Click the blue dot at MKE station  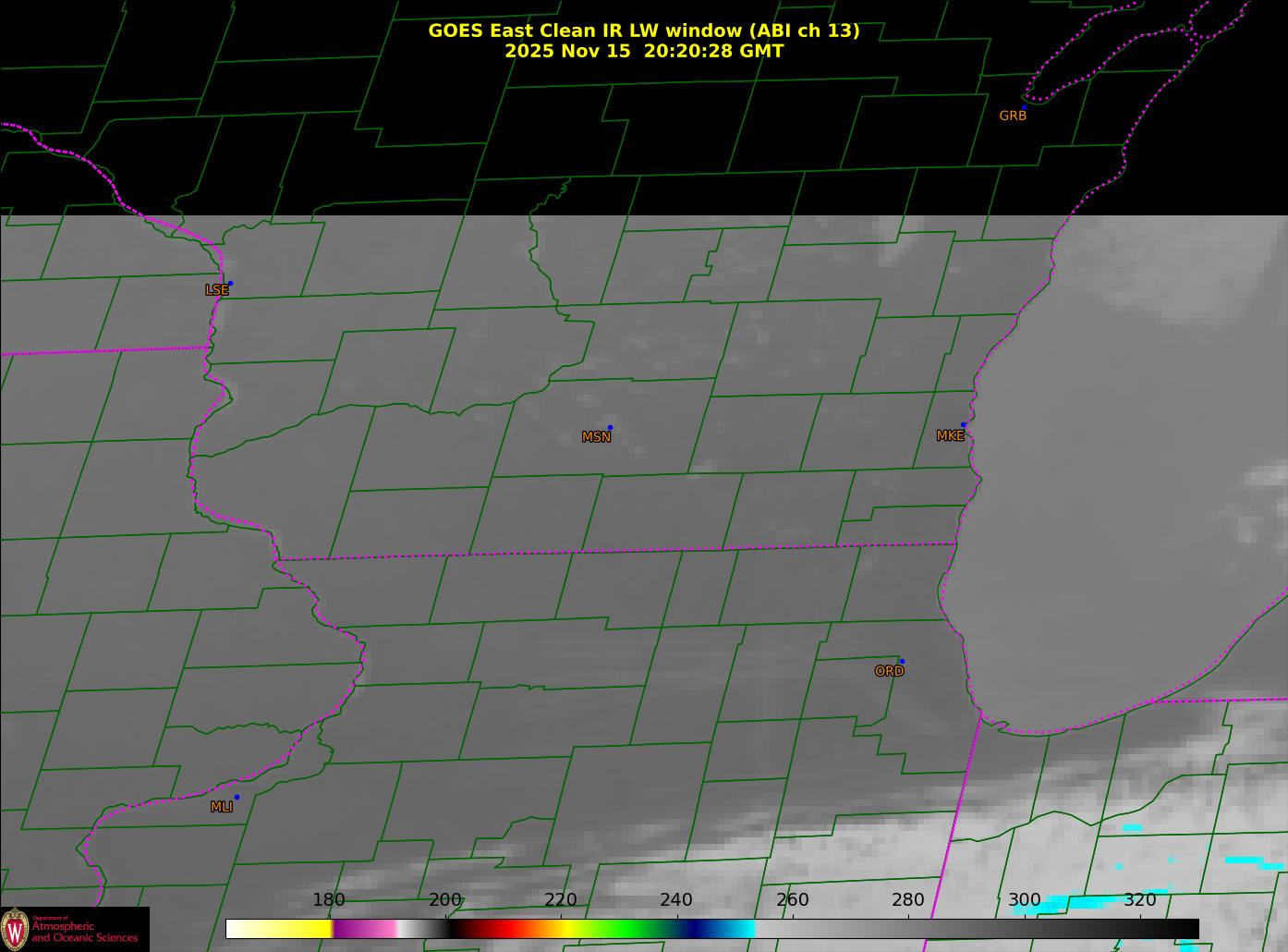pos(963,425)
